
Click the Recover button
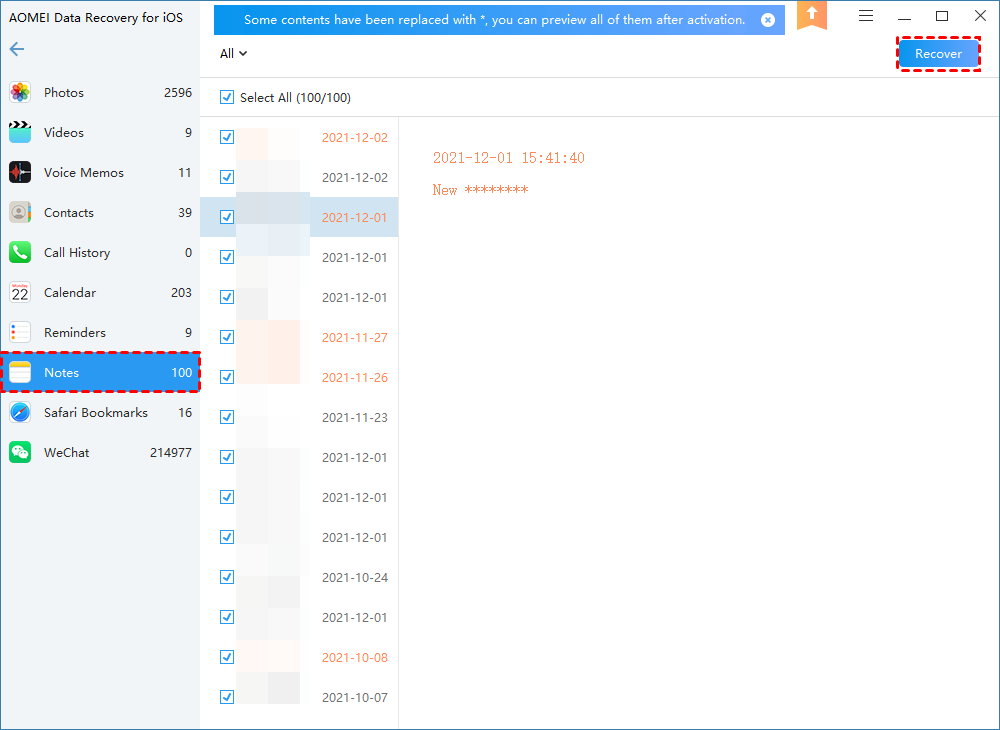(x=938, y=54)
